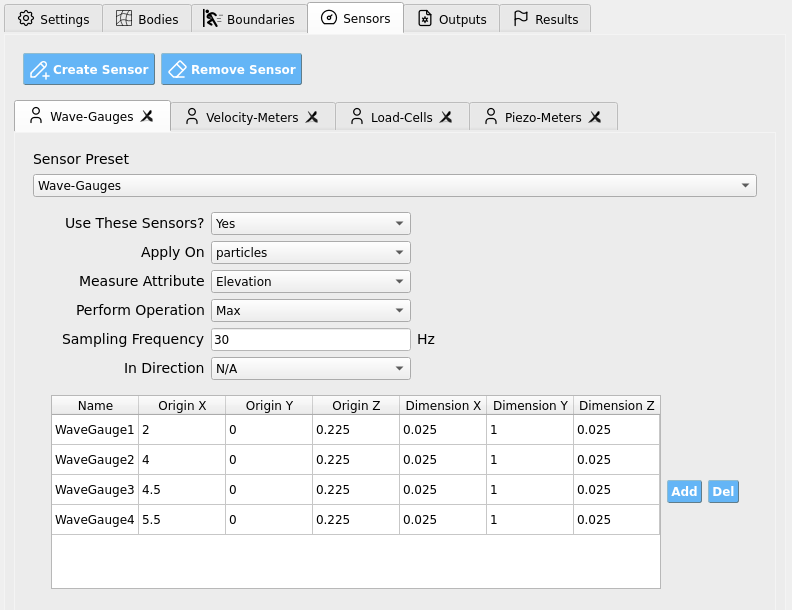Screen dimensions: 792x610
Task: Click Origin Z cell of WaveGauge1
Action: 356,430
